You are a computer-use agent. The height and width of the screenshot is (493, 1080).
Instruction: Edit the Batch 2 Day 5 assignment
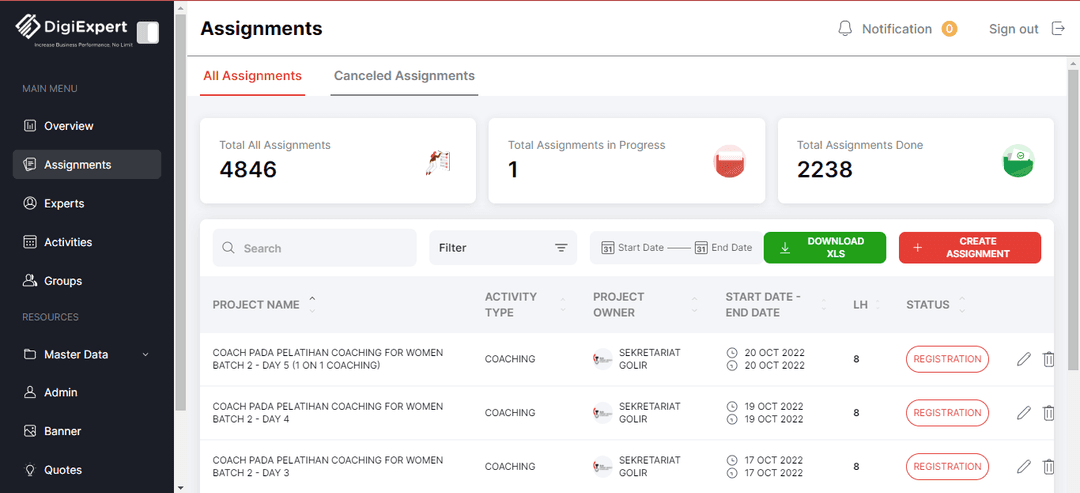point(1024,359)
